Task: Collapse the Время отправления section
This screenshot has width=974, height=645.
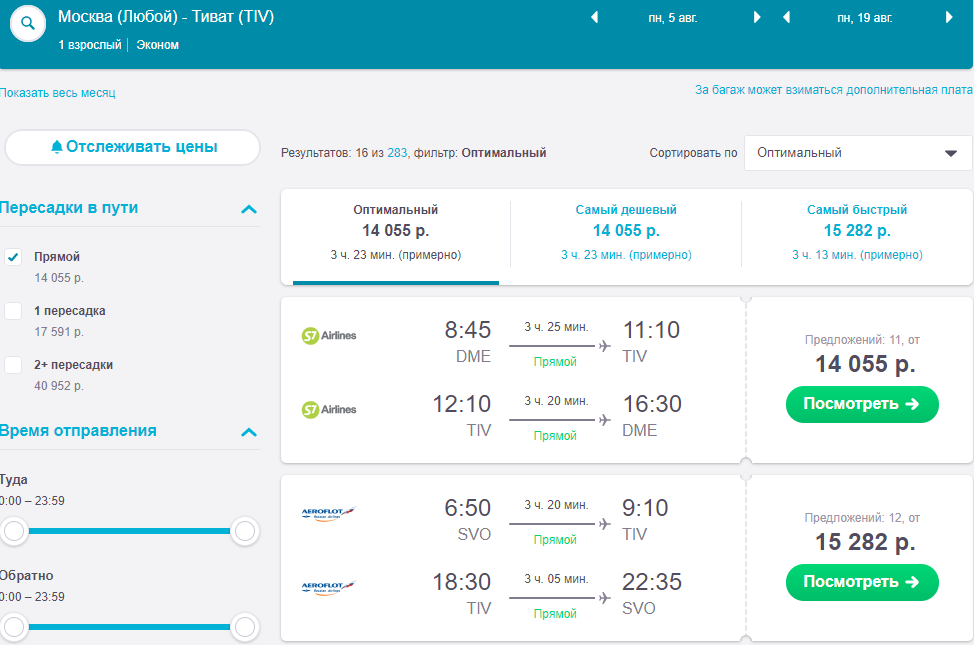Action: (249, 432)
